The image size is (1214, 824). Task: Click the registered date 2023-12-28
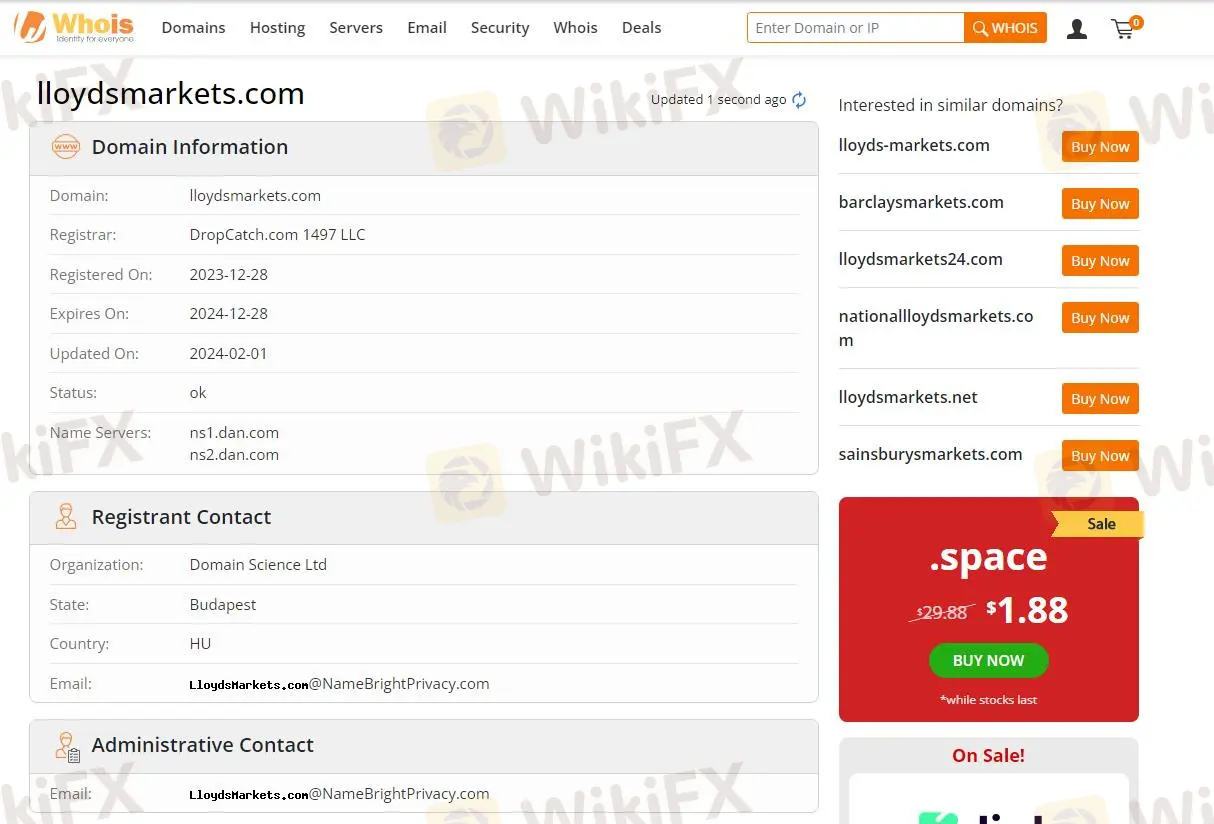(229, 274)
